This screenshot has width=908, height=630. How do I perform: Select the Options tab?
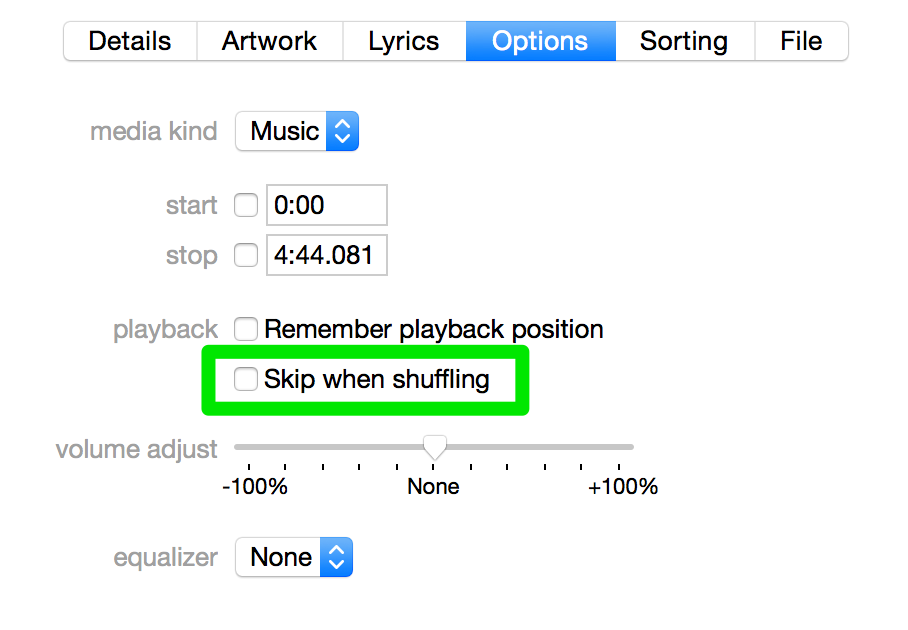point(540,42)
